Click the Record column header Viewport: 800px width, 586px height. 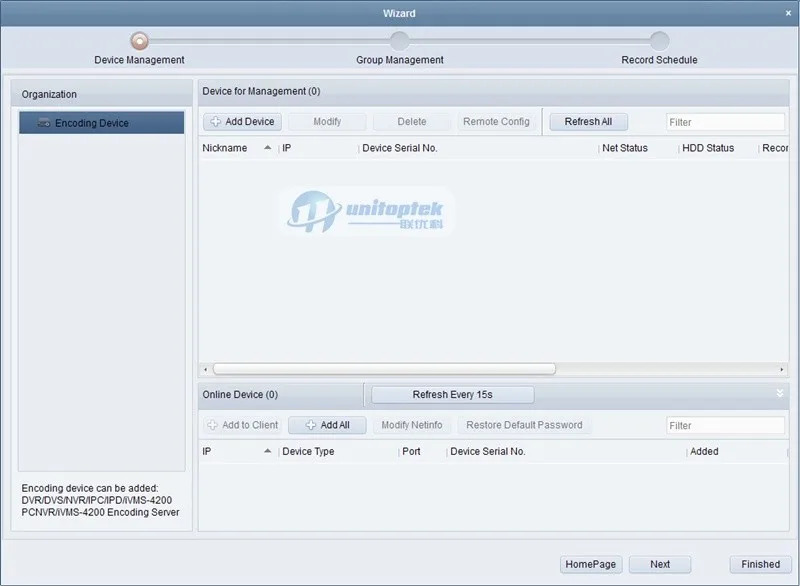click(x=774, y=148)
